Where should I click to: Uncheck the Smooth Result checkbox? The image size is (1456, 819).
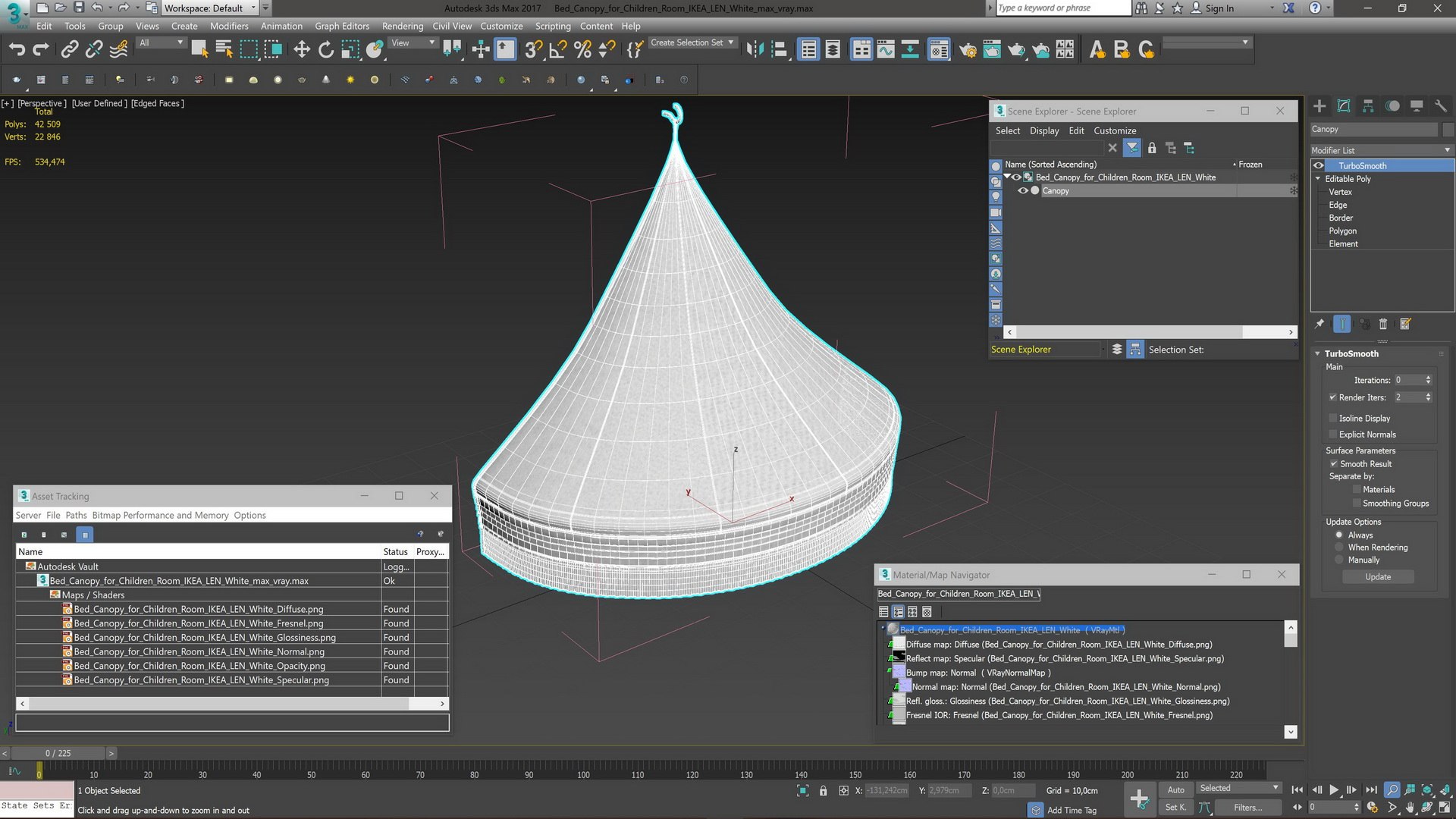(1333, 463)
